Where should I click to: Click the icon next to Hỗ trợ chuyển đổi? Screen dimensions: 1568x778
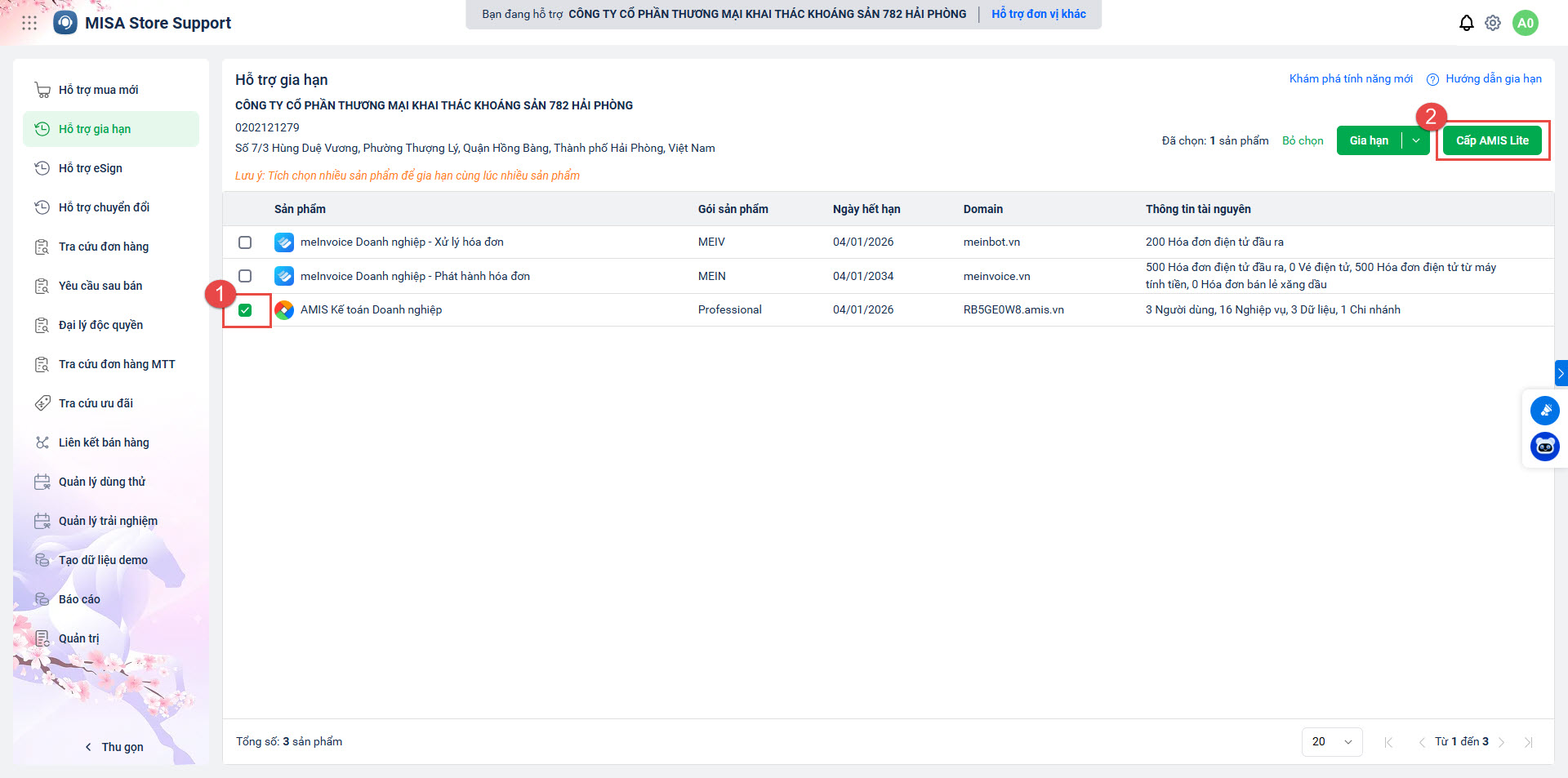click(42, 207)
